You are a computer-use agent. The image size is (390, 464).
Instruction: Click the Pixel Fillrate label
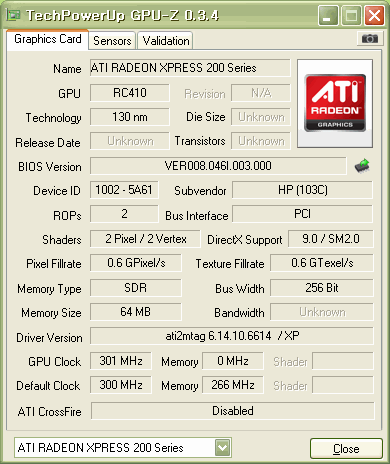tap(54, 264)
